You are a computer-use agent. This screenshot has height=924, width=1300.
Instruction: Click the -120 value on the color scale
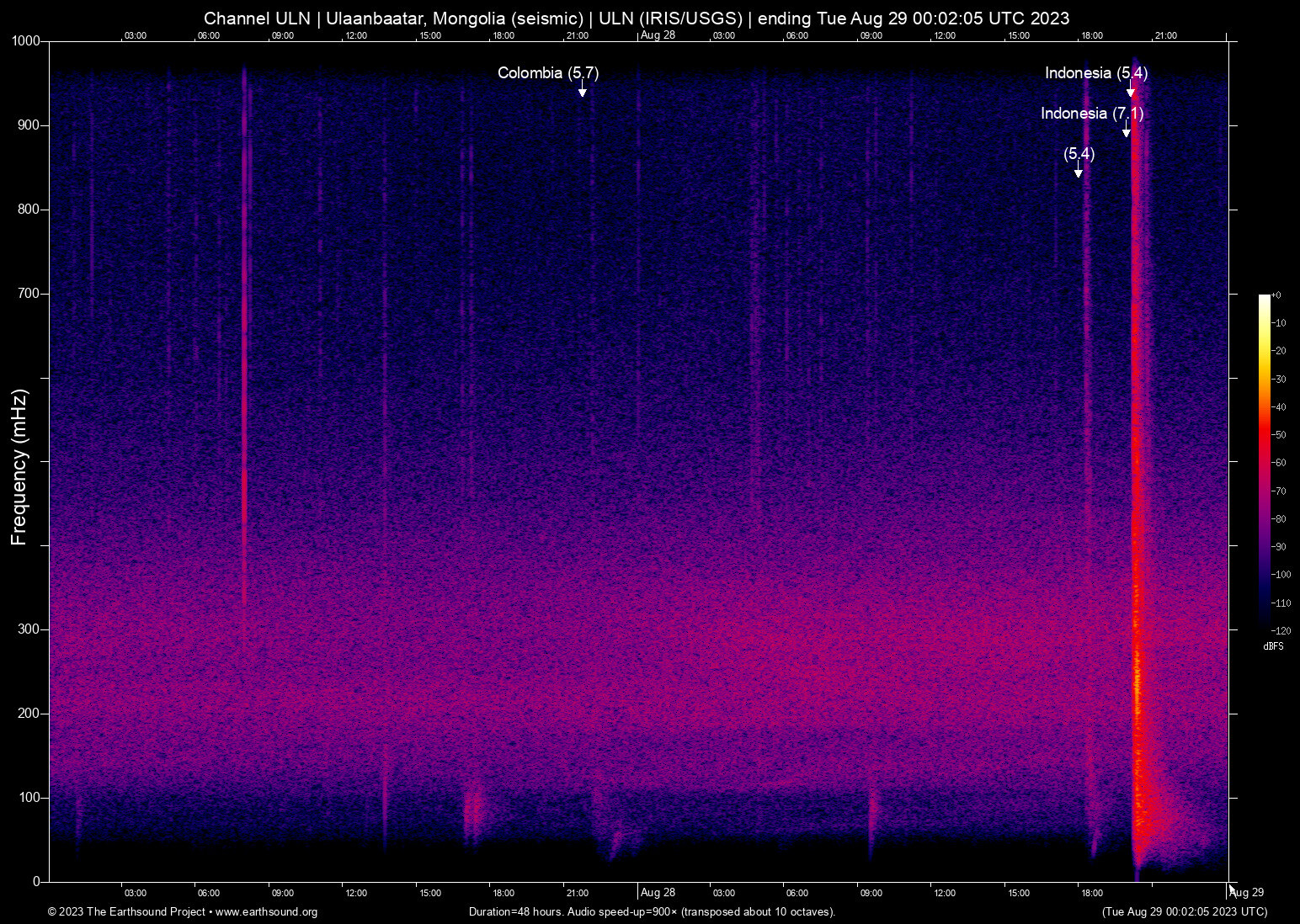click(x=1281, y=630)
